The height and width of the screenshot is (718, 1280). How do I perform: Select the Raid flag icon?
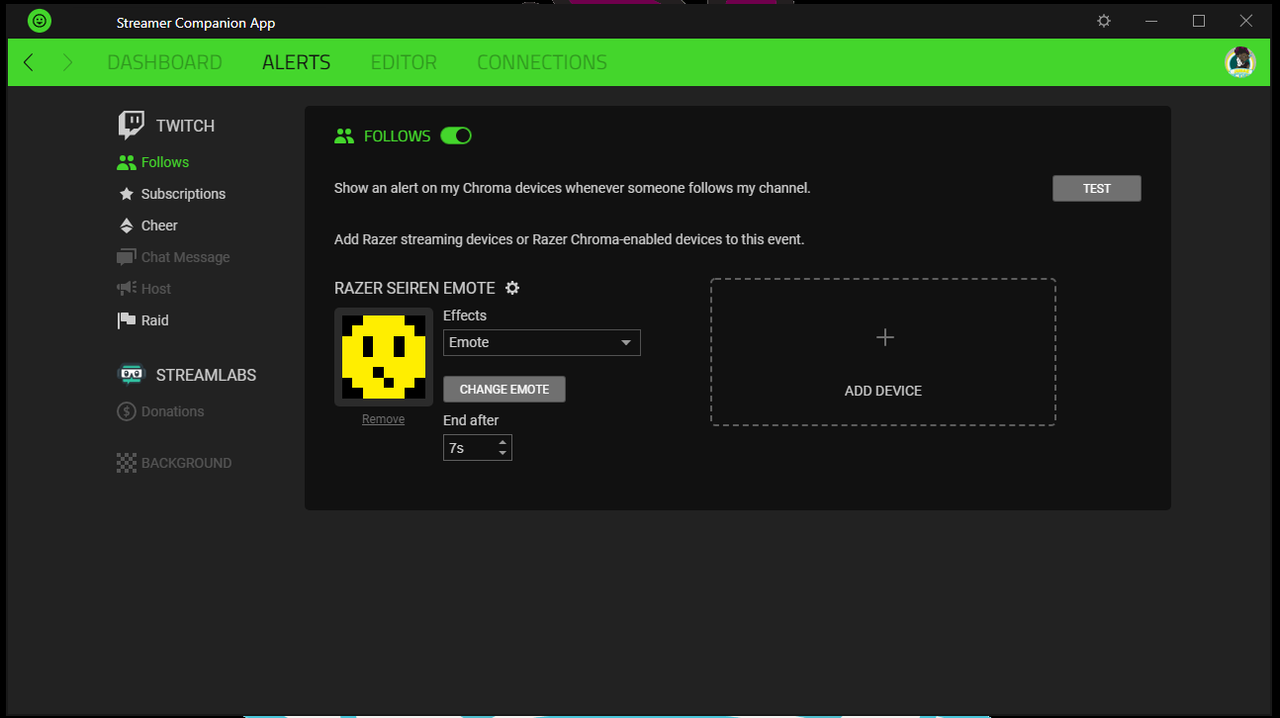pos(126,320)
